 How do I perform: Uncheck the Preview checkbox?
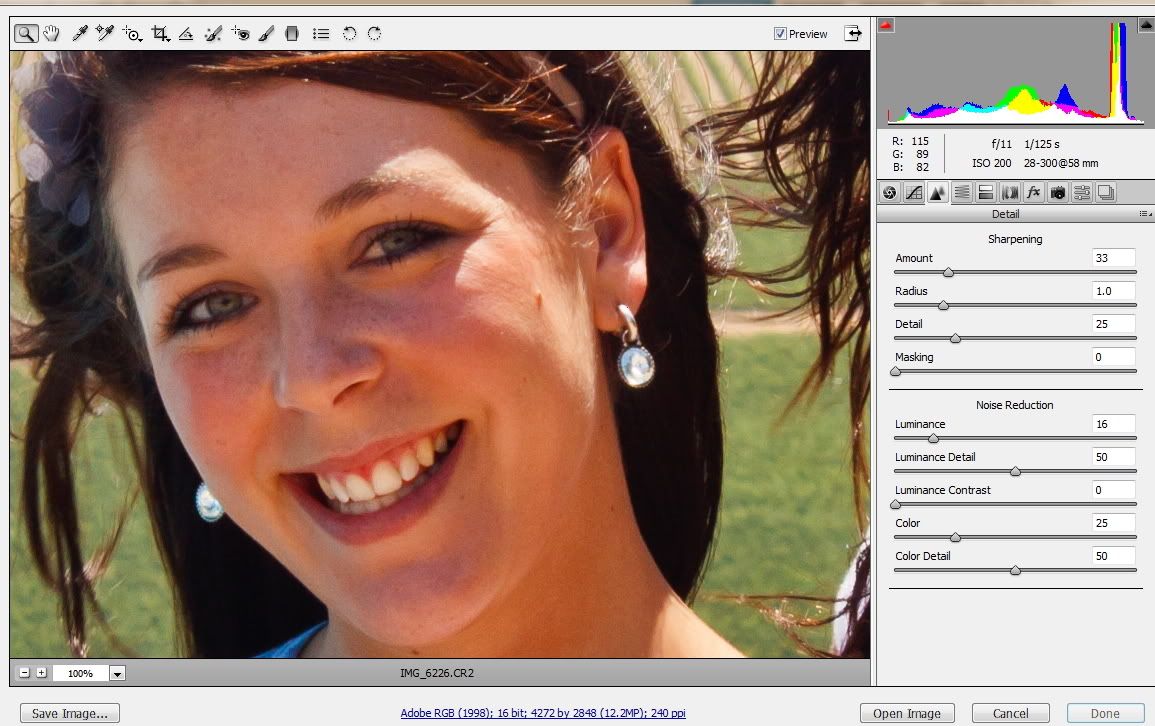pos(780,34)
